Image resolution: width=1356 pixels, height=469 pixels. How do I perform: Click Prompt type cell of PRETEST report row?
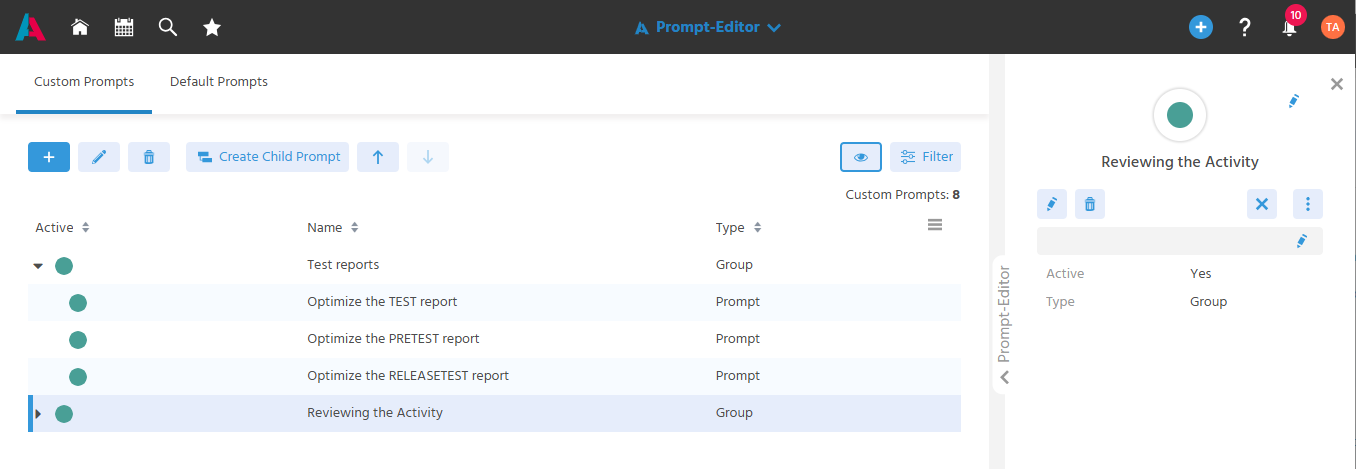tap(738, 338)
